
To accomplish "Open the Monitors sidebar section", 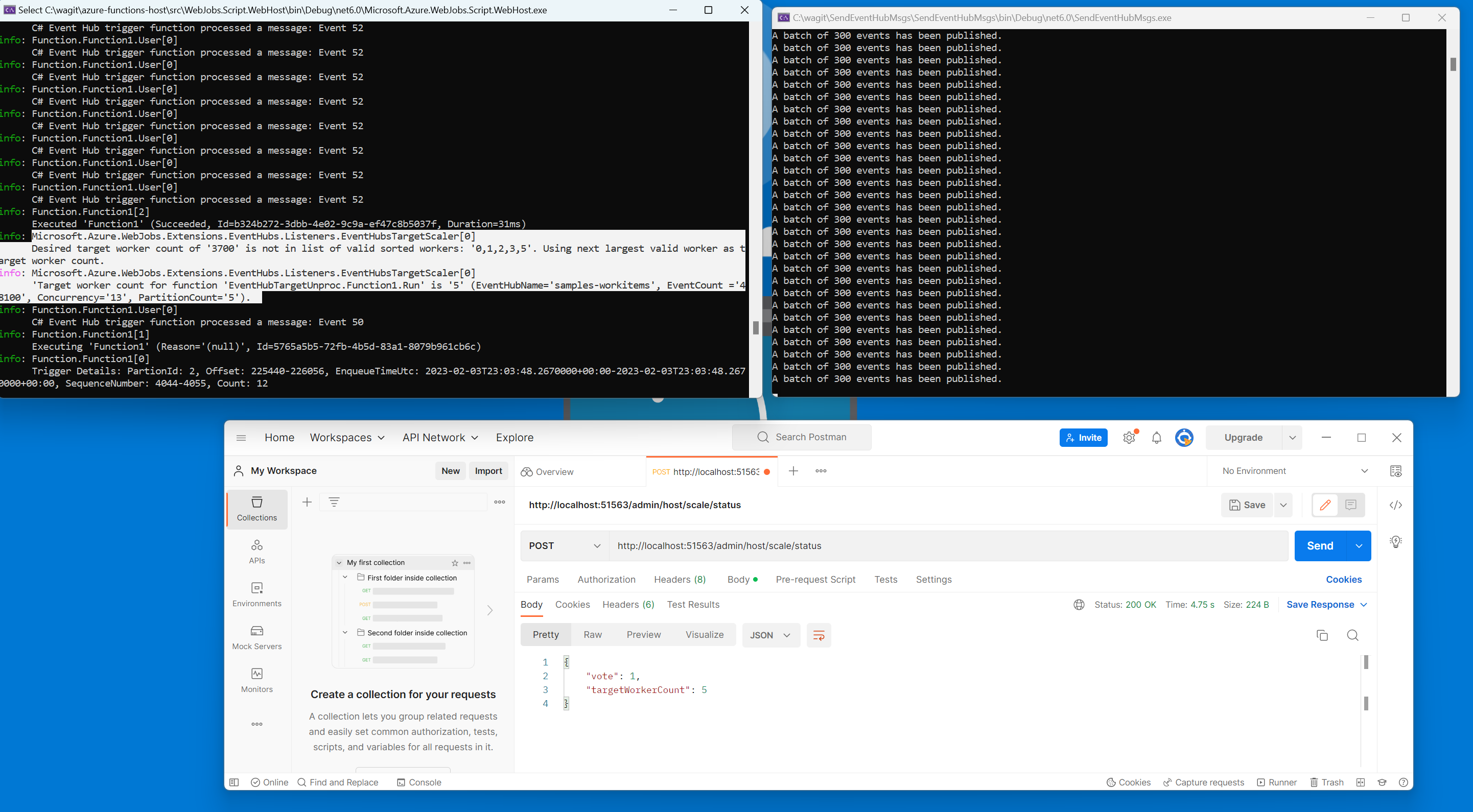I will 257,679.
